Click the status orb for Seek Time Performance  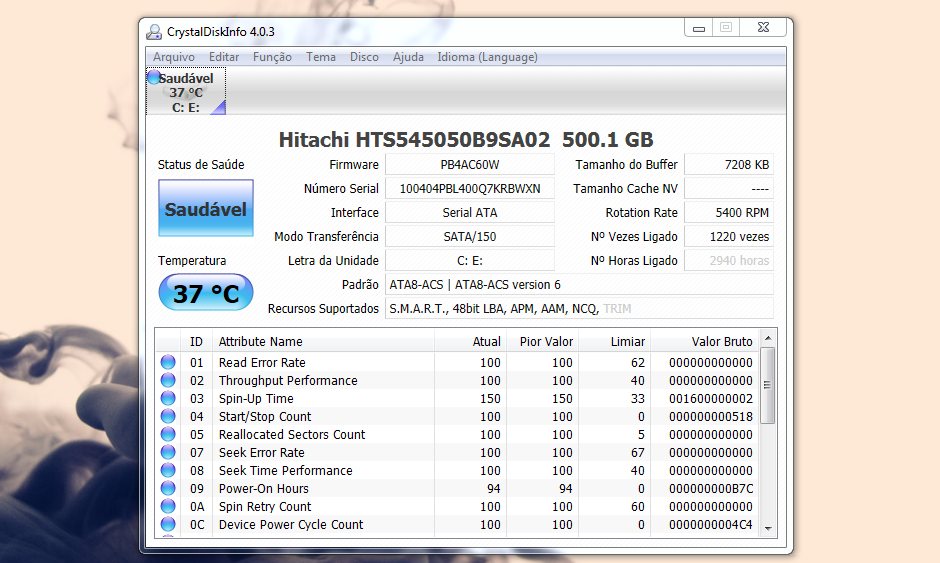[168, 470]
